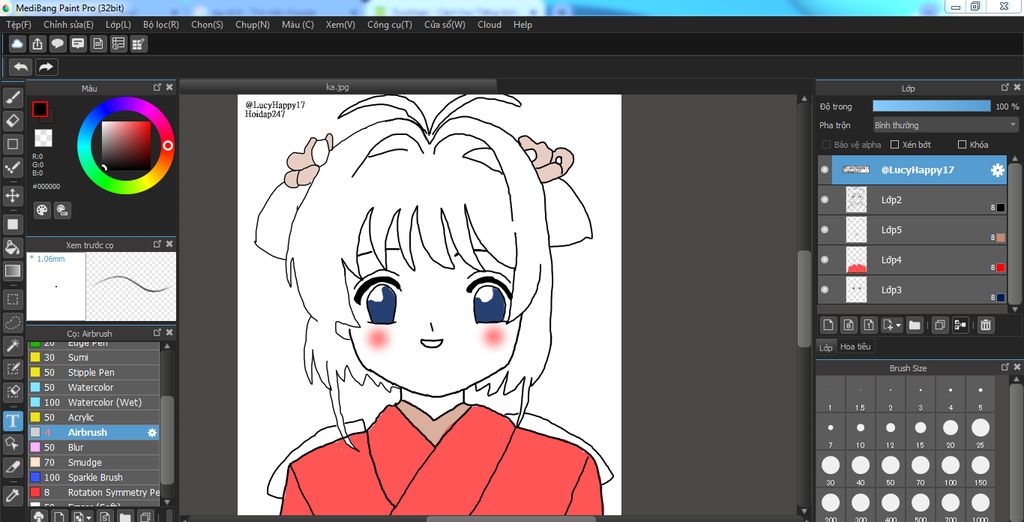The width and height of the screenshot is (1024, 522).
Task: Select the Eraser tool
Action: click(x=12, y=120)
